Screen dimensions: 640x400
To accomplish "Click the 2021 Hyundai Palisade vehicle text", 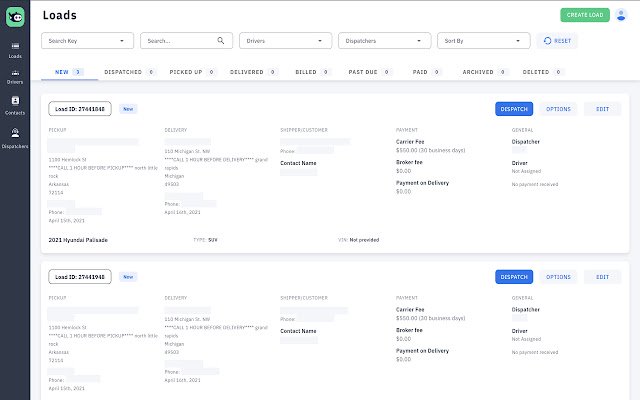I will click(x=78, y=240).
